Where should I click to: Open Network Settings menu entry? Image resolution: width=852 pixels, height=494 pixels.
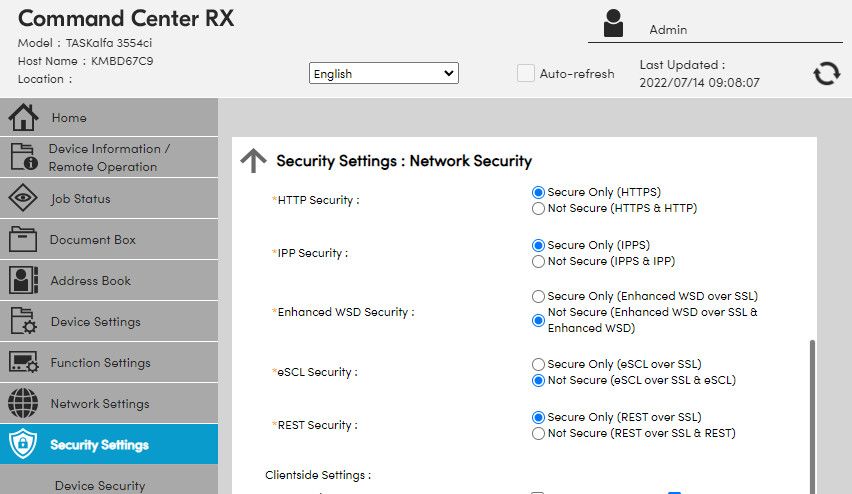[109, 404]
